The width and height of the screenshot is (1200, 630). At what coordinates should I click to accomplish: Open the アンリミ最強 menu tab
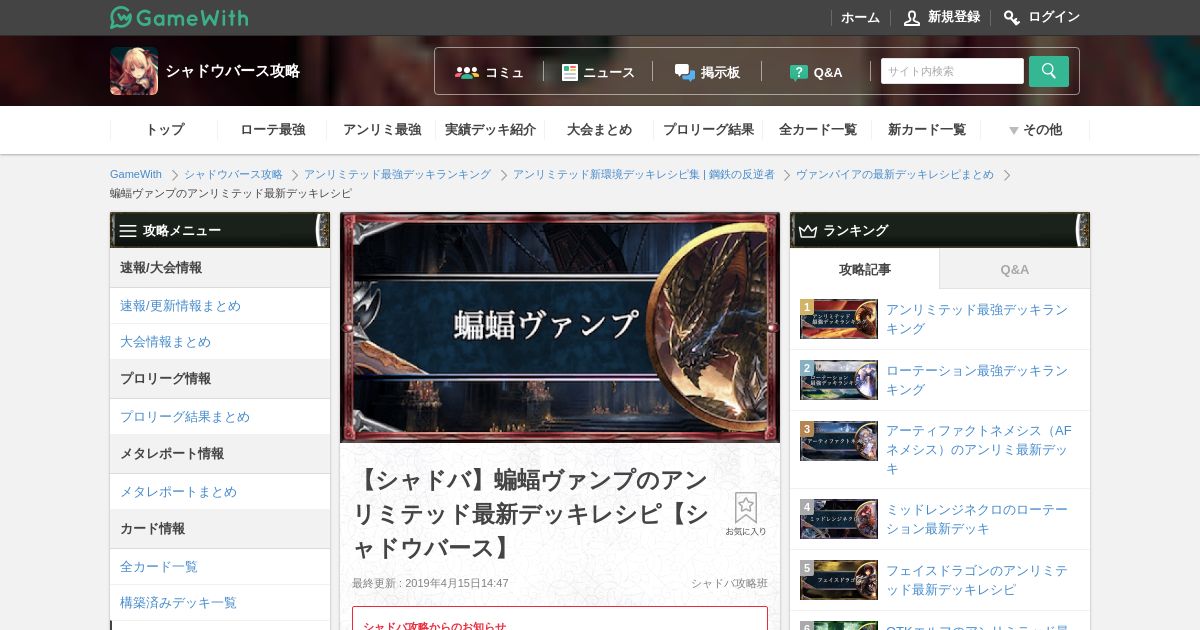(x=381, y=130)
